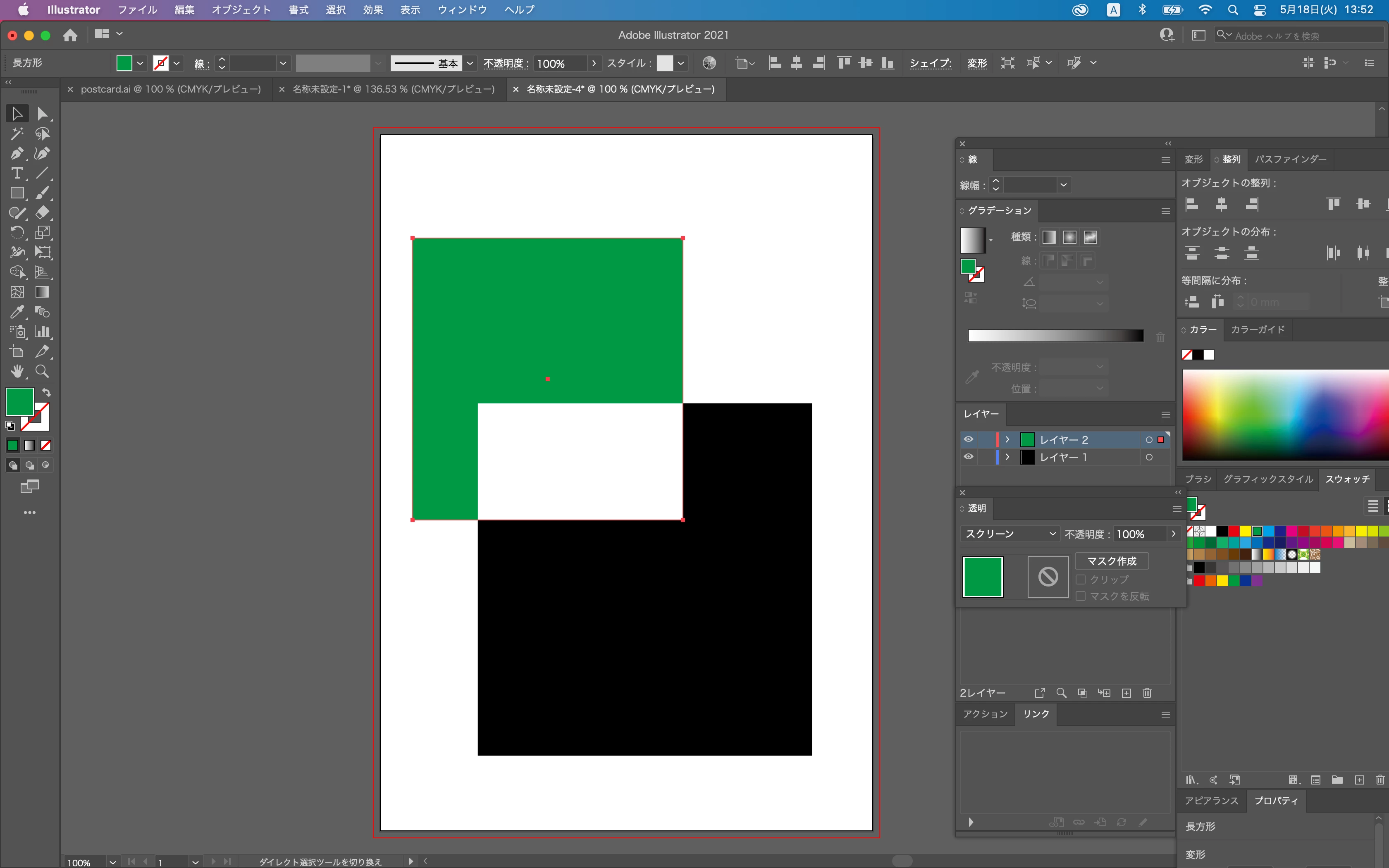1389x868 pixels.
Task: Select the Pen tool
Action: click(17, 153)
